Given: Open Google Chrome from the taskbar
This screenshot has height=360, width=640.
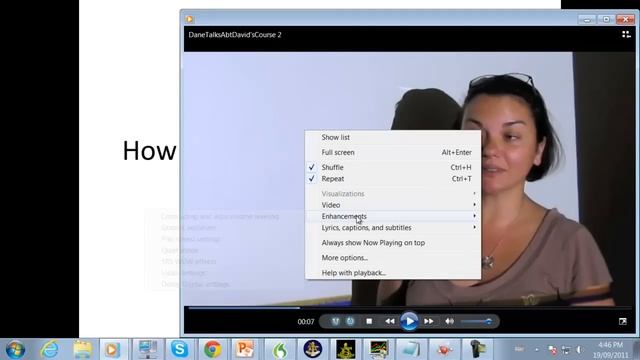Looking at the screenshot, I should (x=213, y=349).
